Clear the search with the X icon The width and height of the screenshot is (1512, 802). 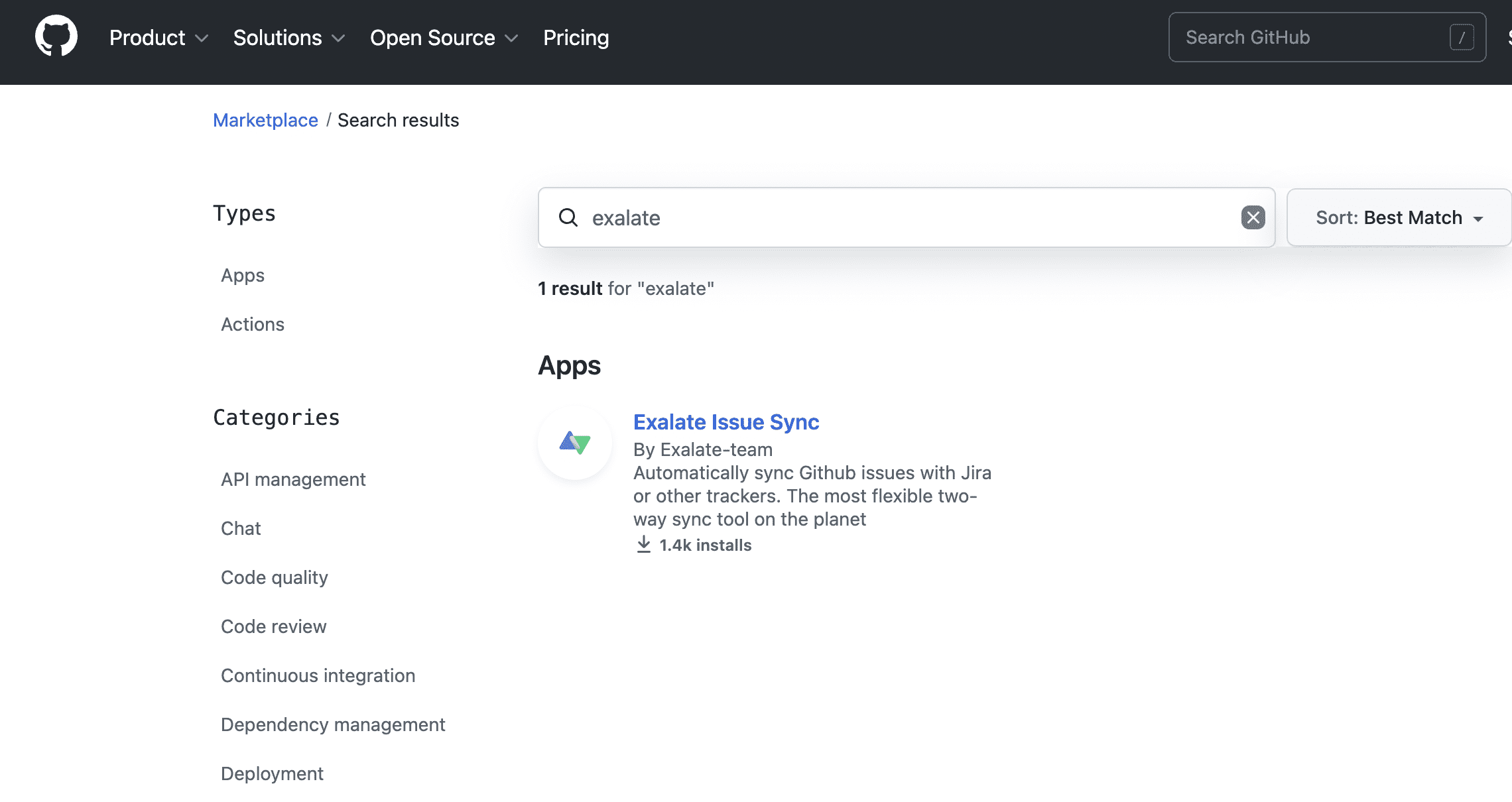pos(1252,217)
